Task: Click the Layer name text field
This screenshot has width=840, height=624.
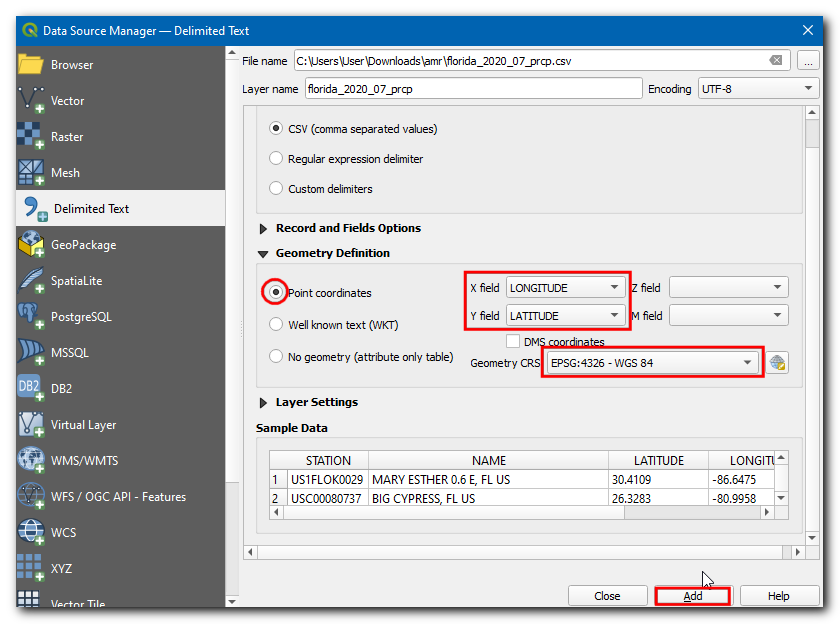Action: [472, 89]
